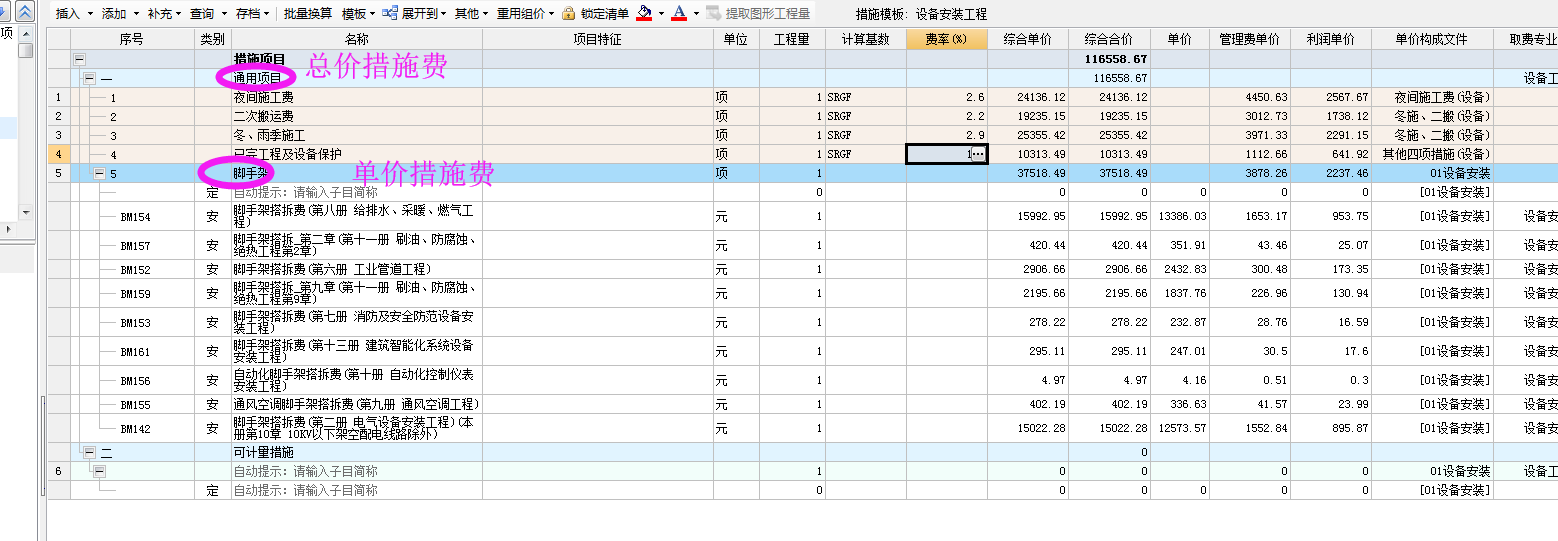The image size is (1558, 541).
Task: Click the BM153 code cell
Action: [x=135, y=323]
